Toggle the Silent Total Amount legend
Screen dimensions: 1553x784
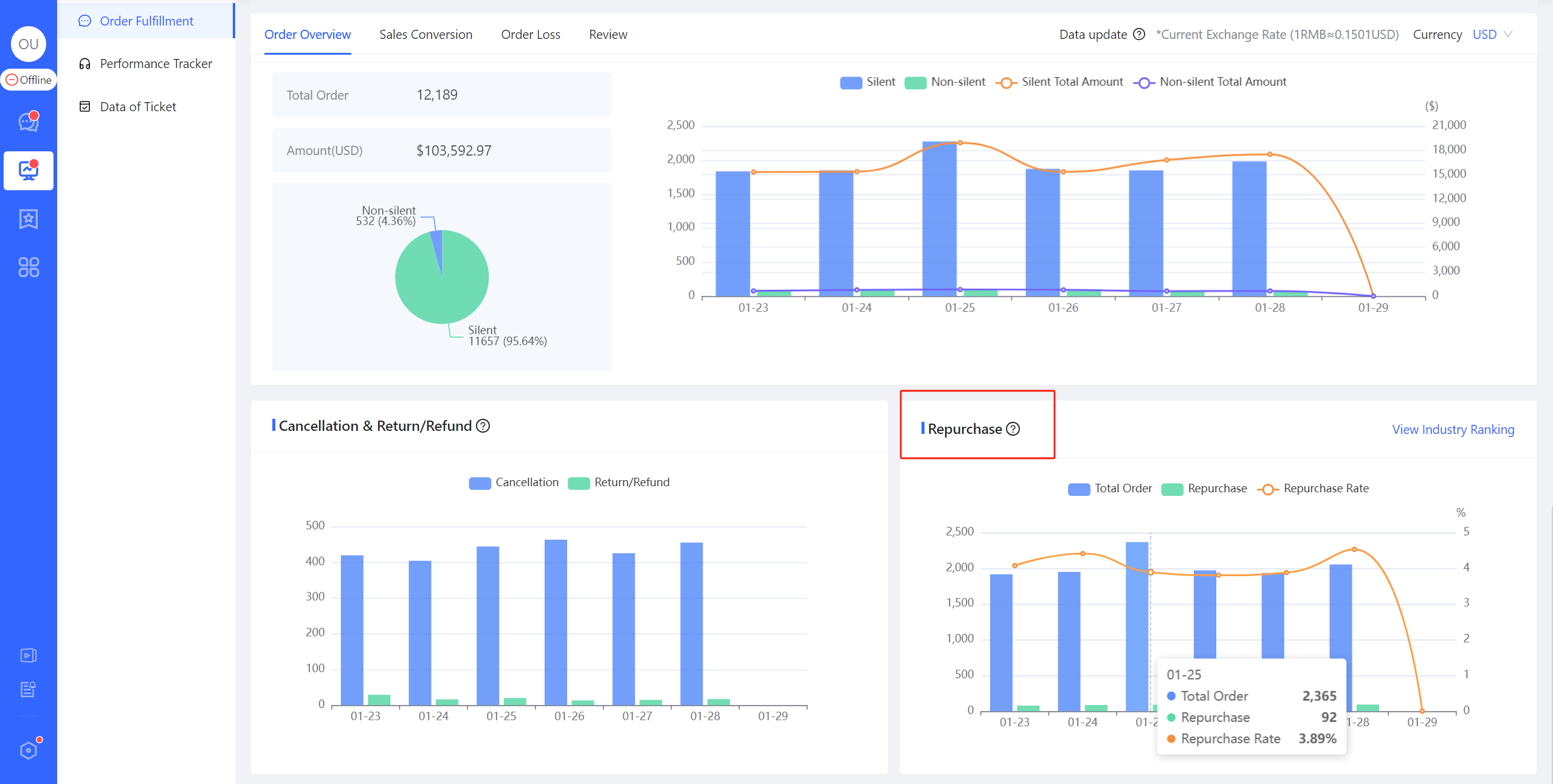[x=1059, y=82]
